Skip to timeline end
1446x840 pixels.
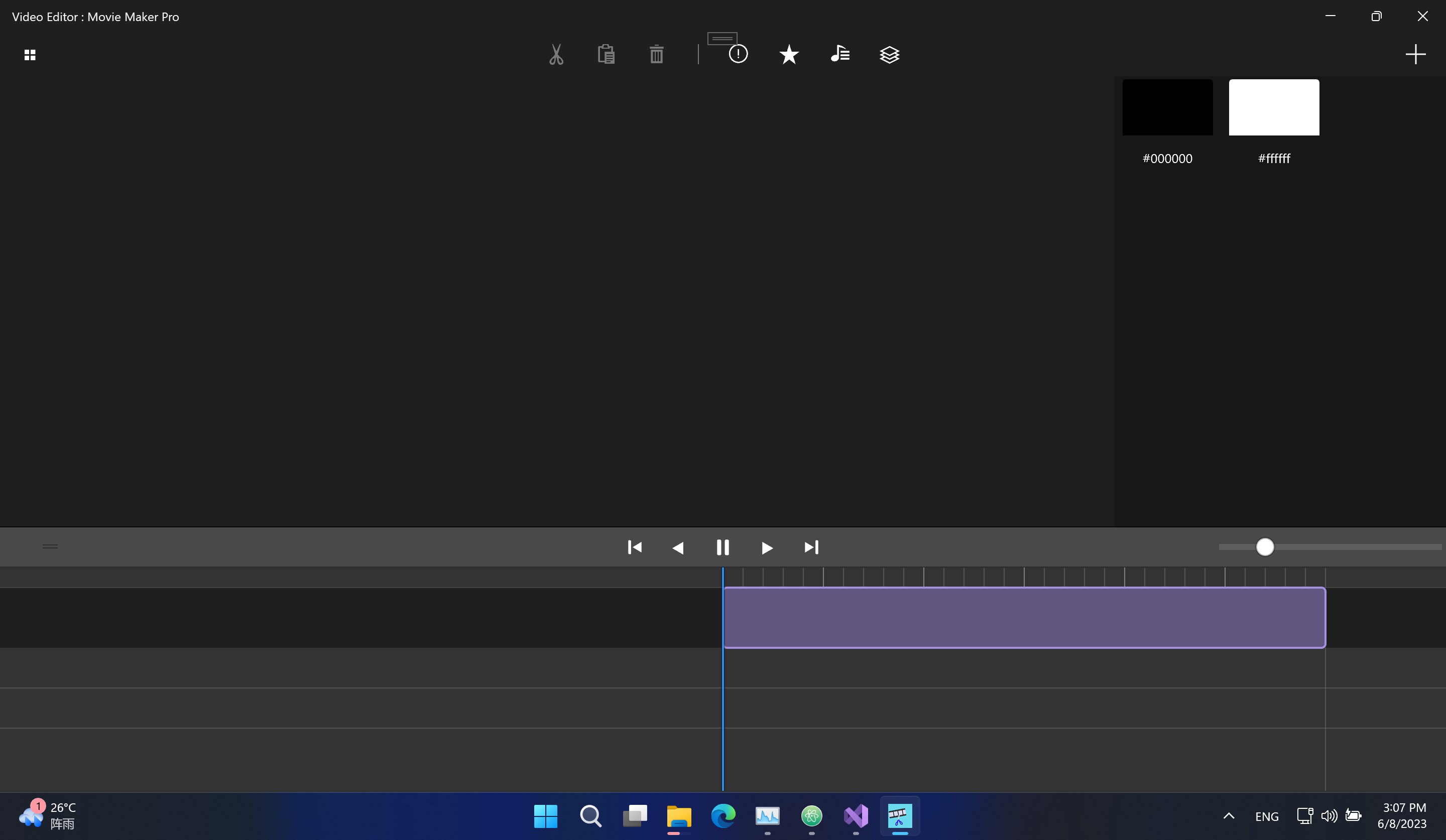tap(811, 547)
